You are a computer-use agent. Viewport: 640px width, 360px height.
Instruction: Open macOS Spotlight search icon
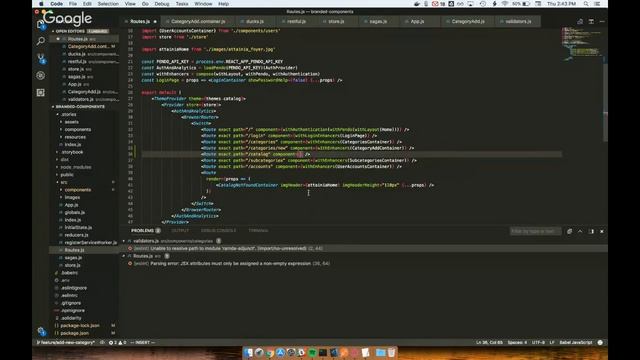[x=586, y=4]
